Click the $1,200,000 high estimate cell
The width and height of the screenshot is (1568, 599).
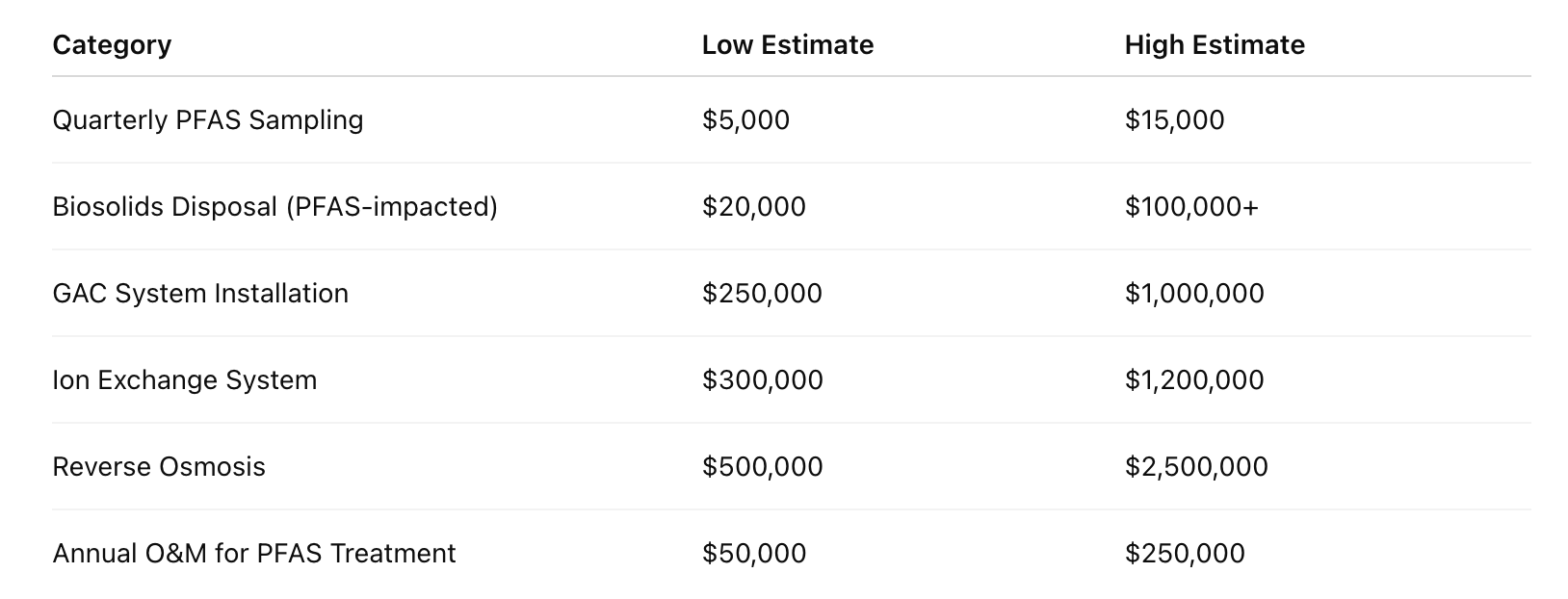[x=1194, y=379]
